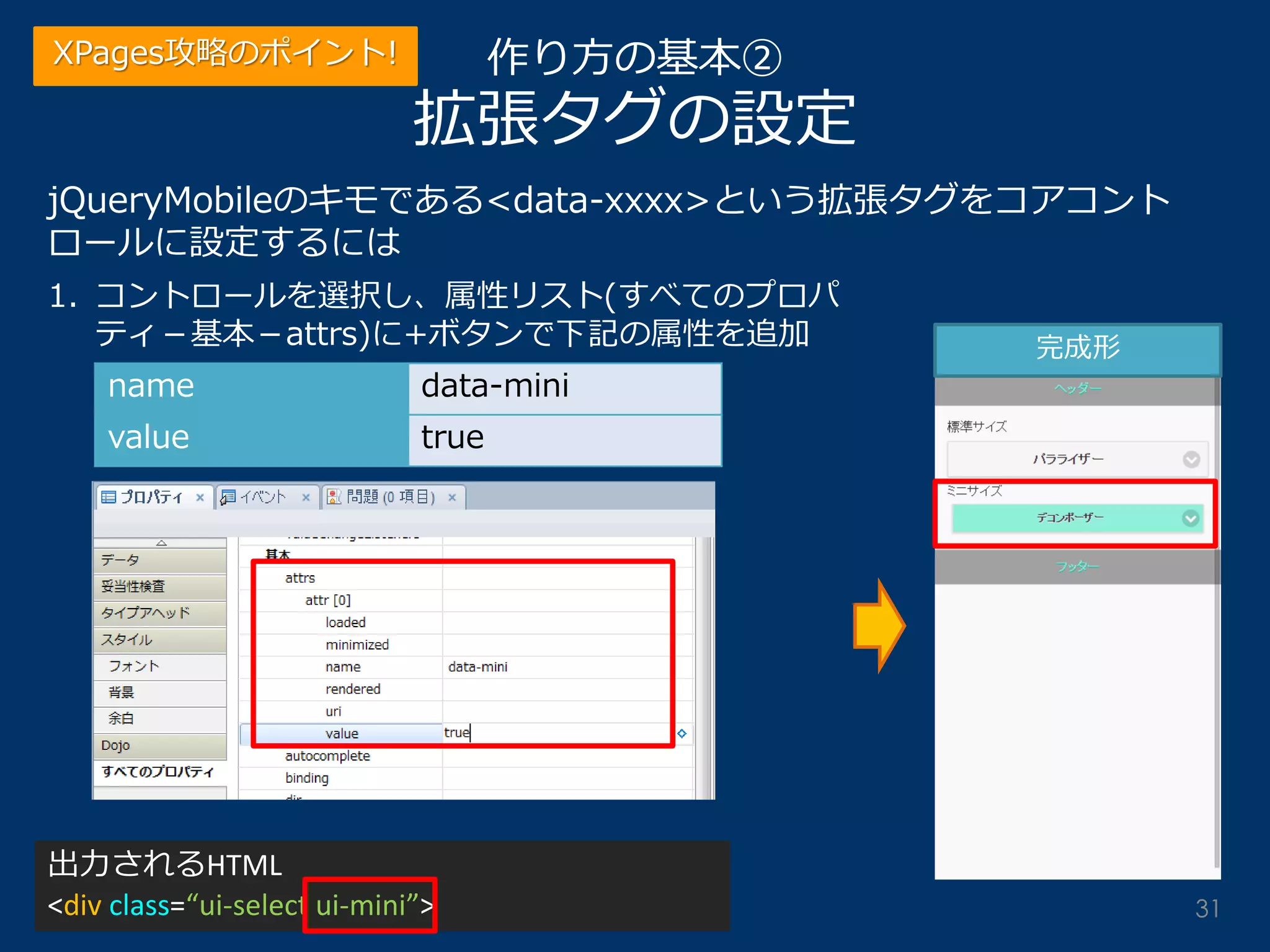Click the data-mini table cell
The height and width of the screenshot is (952, 1270).
(x=565, y=388)
